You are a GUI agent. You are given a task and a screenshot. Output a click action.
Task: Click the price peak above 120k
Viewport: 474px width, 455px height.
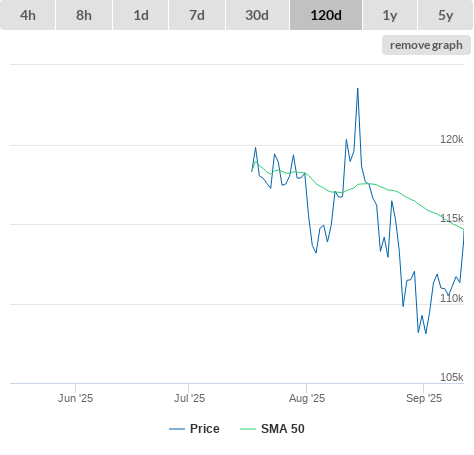pos(358,89)
